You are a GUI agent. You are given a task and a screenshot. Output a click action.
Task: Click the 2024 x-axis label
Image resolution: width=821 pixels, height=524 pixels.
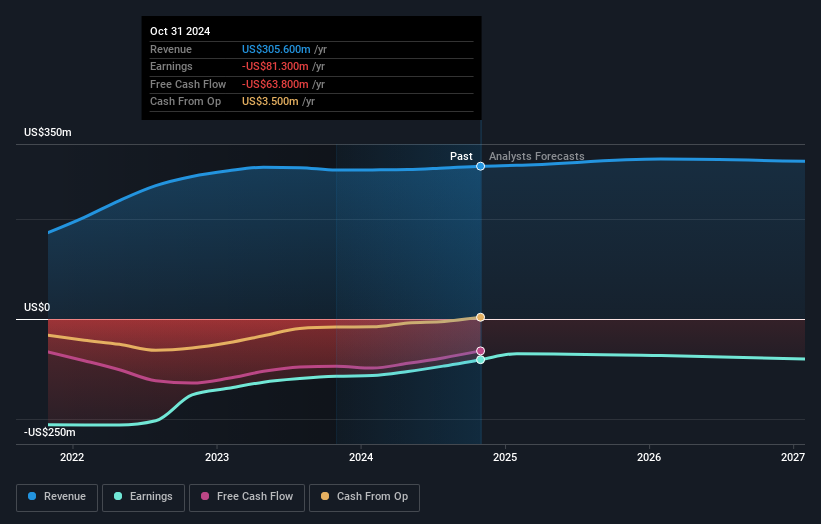(361, 457)
